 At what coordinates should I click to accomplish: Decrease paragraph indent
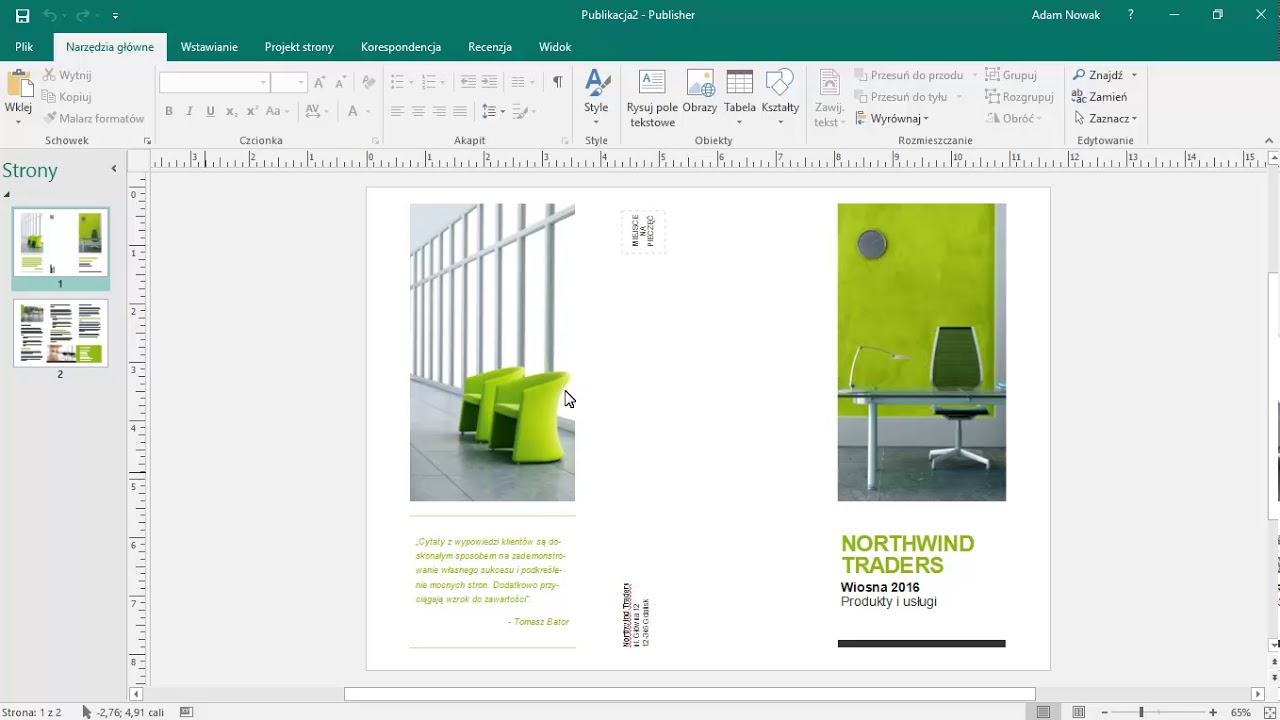[468, 83]
